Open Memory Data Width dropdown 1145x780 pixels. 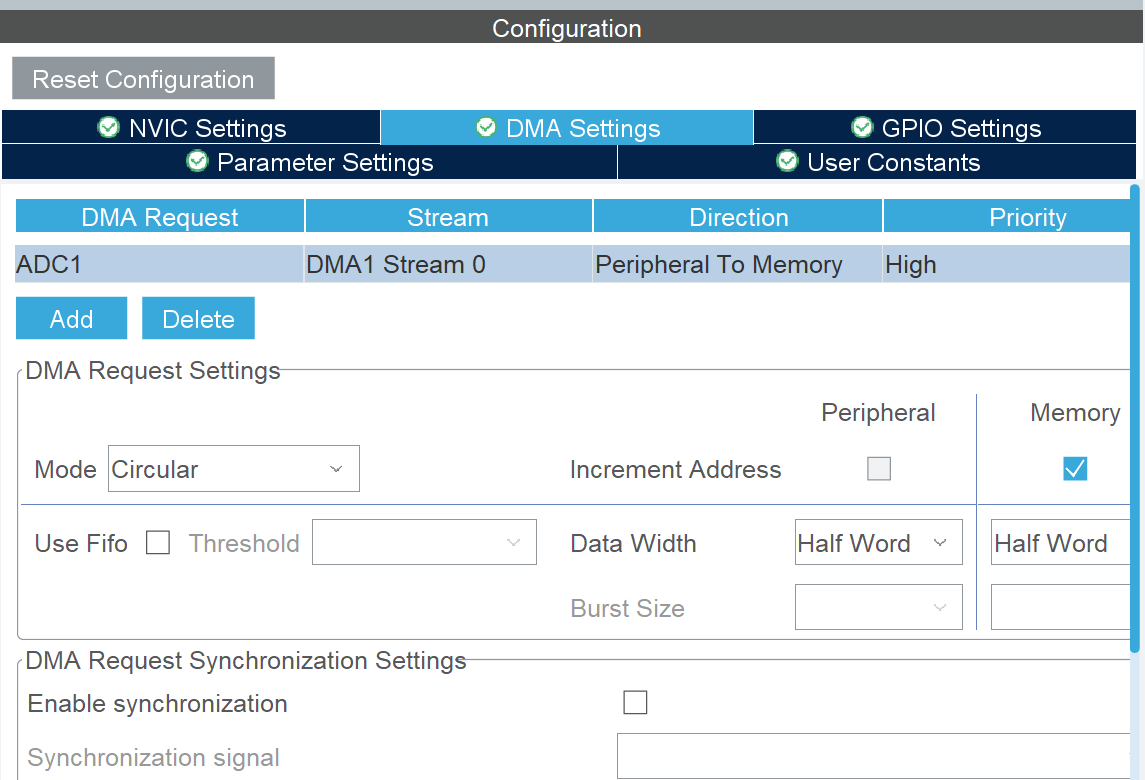tap(1060, 543)
